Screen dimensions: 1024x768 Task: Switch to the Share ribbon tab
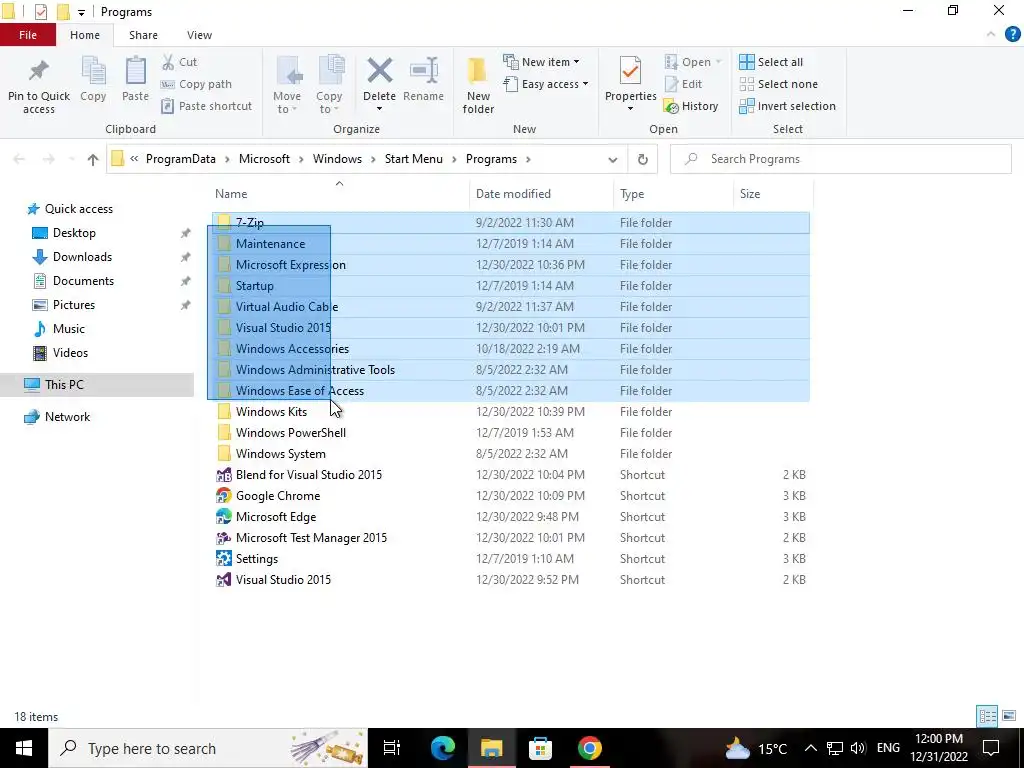pyautogui.click(x=143, y=35)
